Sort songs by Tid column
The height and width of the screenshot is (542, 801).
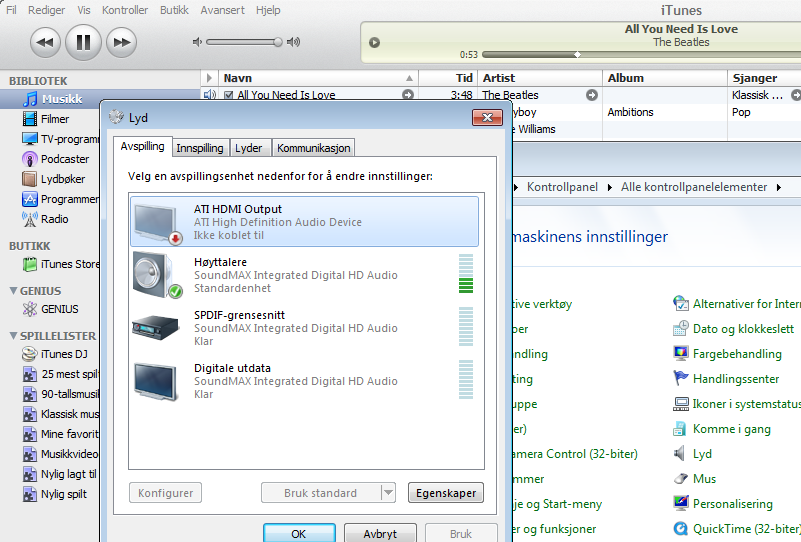point(448,78)
